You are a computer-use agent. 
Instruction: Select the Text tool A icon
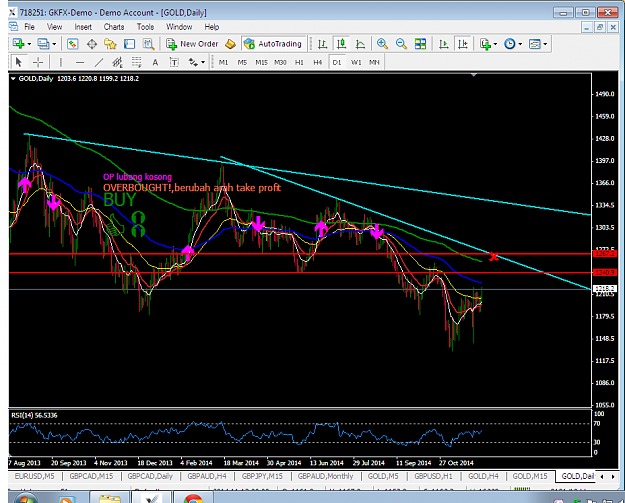point(155,62)
